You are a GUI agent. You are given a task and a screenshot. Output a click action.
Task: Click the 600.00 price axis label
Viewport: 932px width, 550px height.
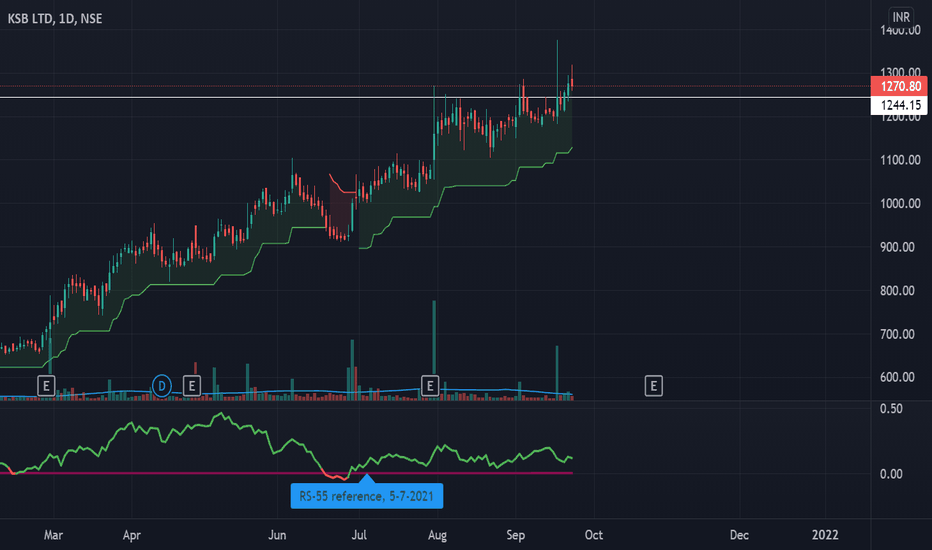point(900,377)
